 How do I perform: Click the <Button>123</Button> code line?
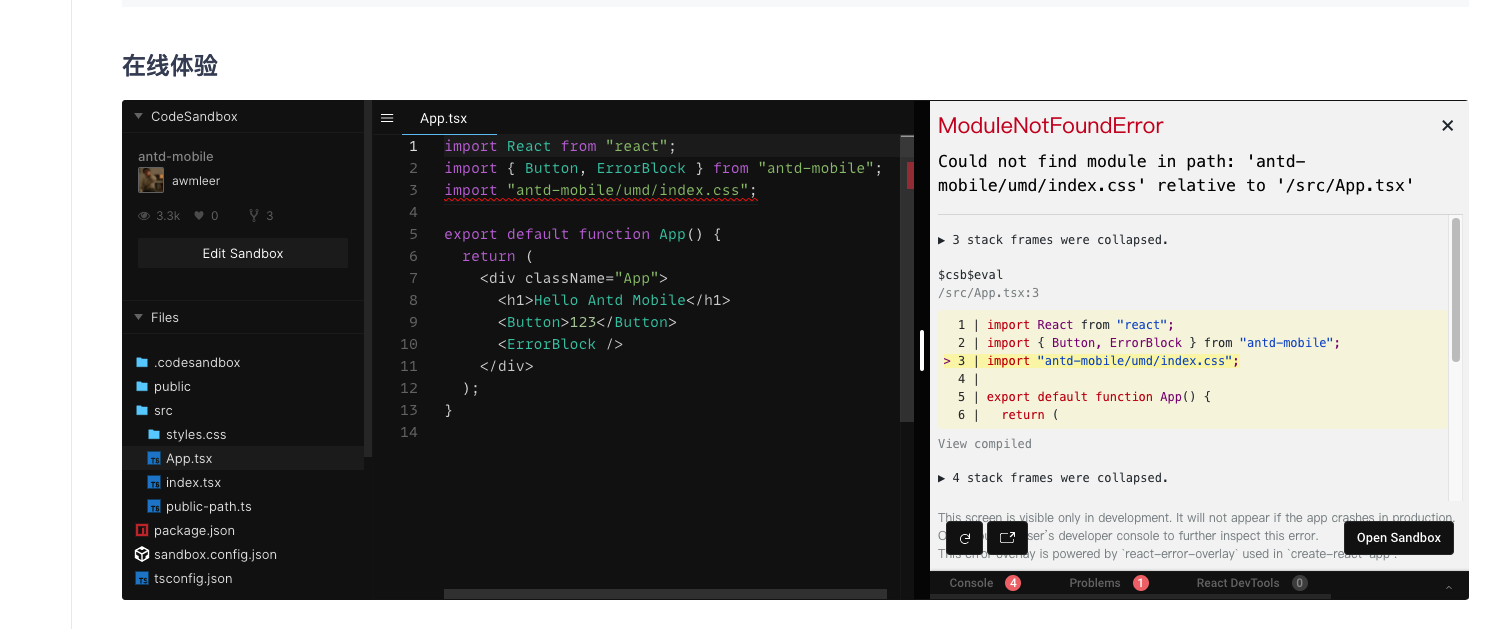coord(587,322)
